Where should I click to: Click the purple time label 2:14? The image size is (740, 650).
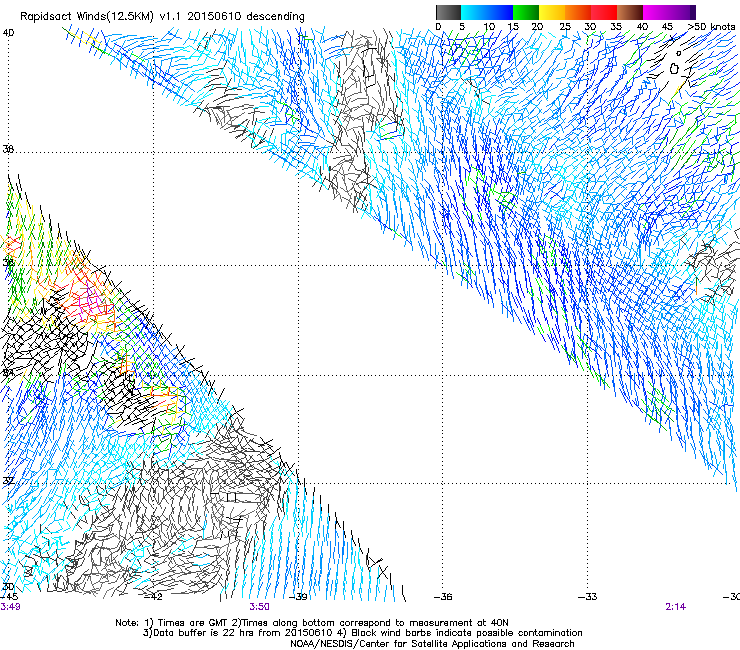[x=675, y=607]
